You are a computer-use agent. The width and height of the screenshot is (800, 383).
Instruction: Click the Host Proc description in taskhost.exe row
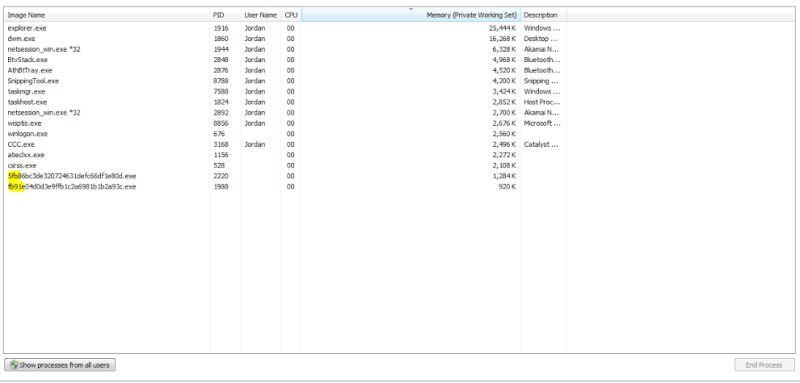(541, 102)
